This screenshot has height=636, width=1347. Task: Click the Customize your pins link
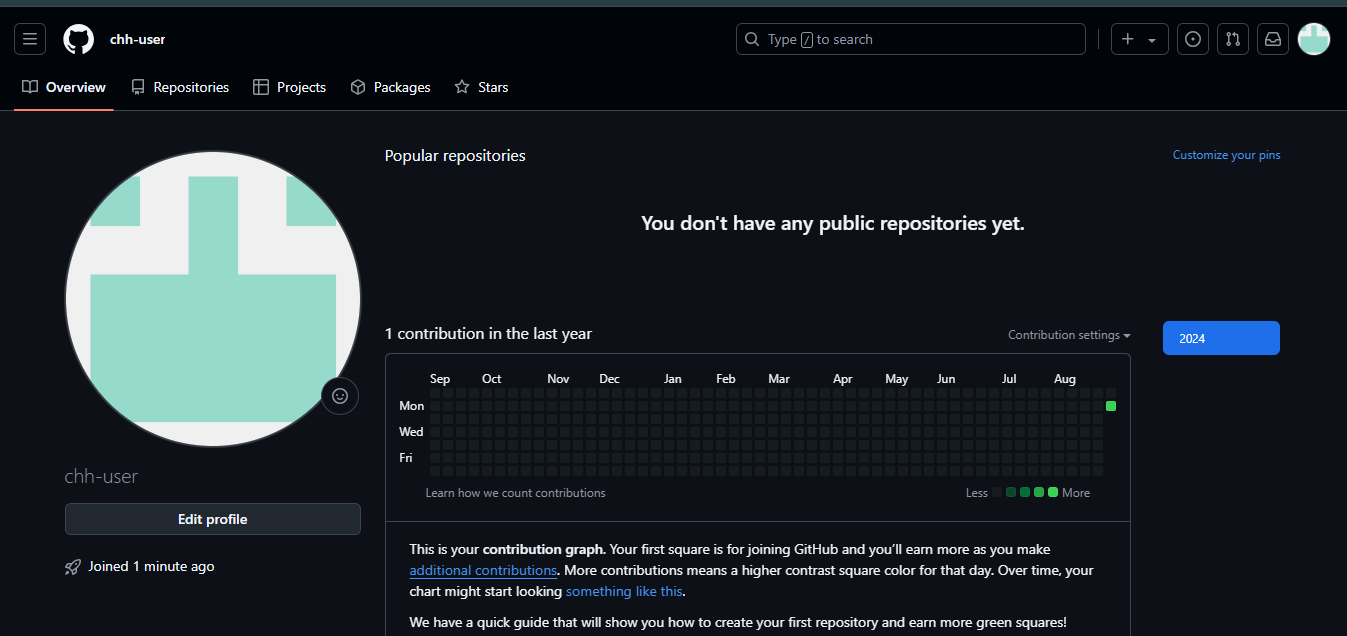pos(1226,155)
